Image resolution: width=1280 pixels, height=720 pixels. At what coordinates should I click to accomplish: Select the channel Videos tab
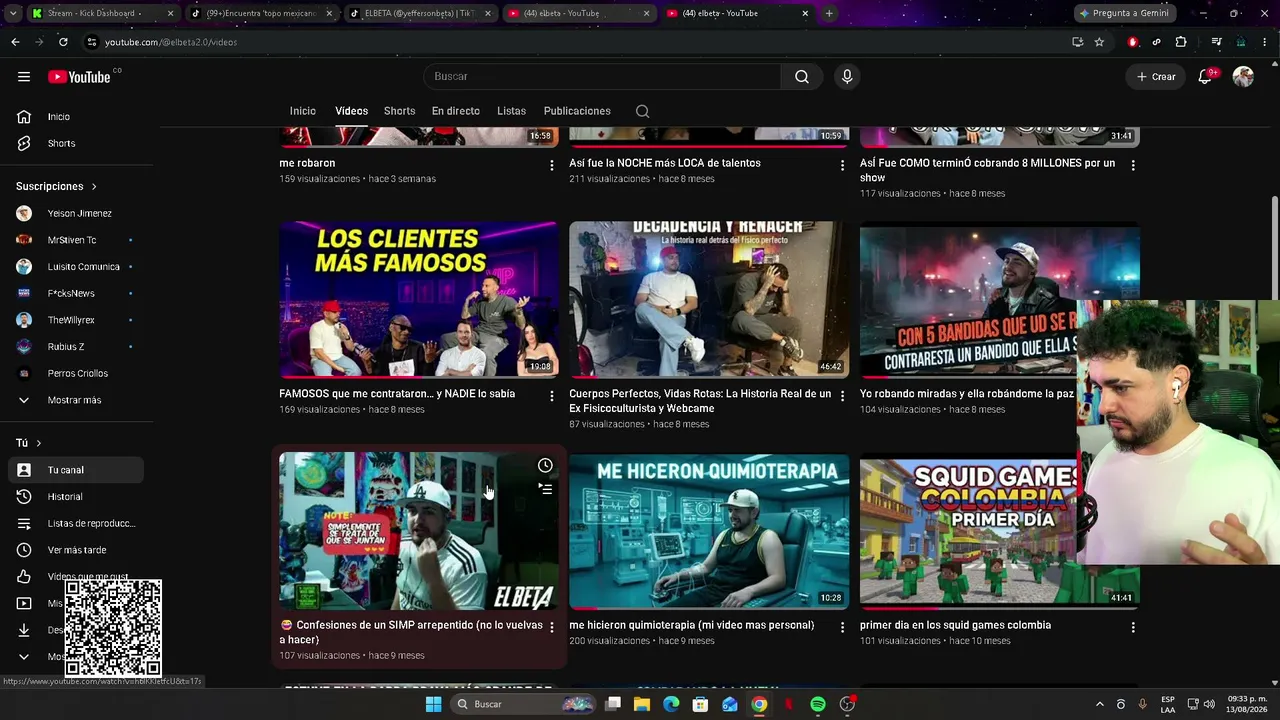click(351, 111)
